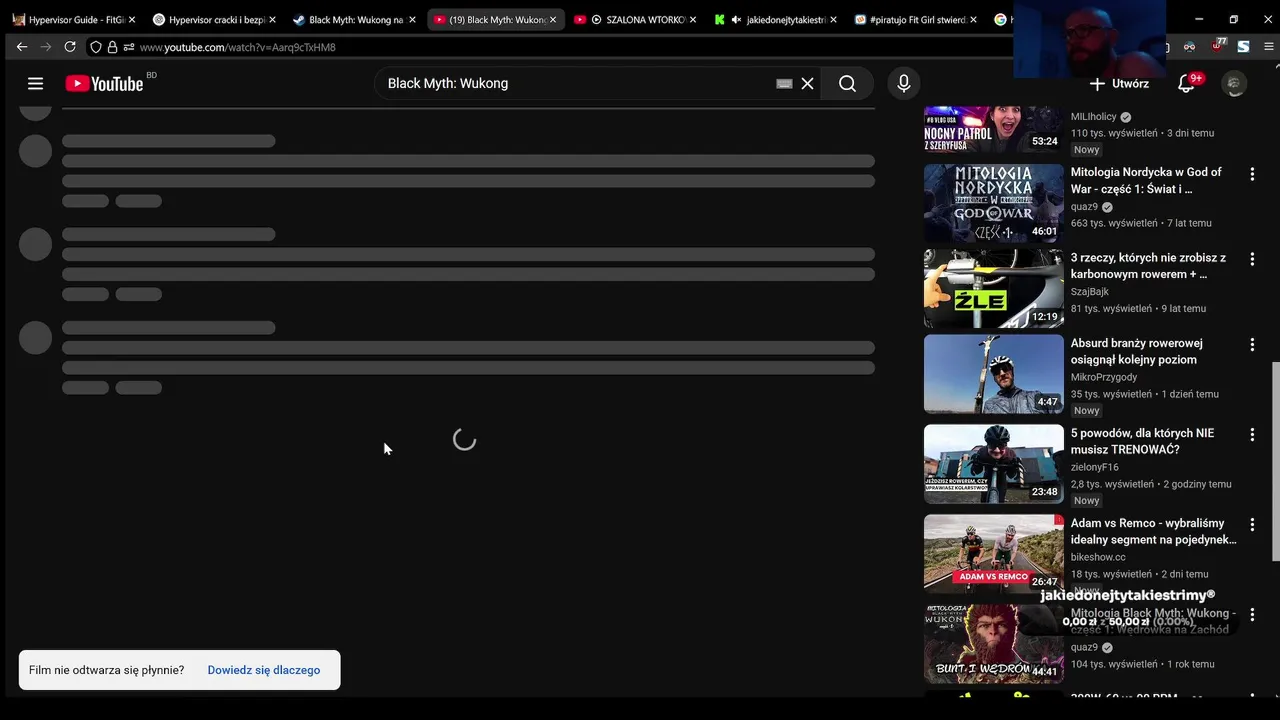Open the tracking protection shield icon
Viewport: 1280px width, 720px height.
[x=96, y=47]
